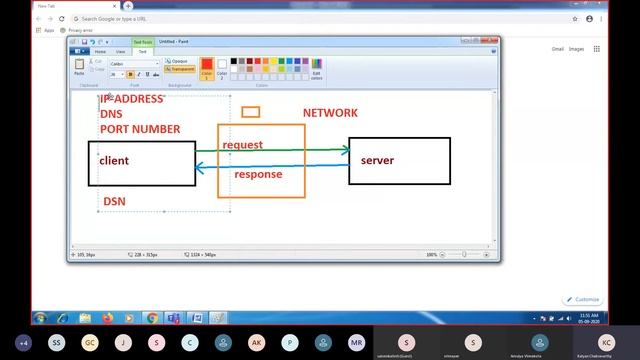Screen dimensions: 640x360
Task: Bookmark this page with the star icon
Action: [x=575, y=19]
